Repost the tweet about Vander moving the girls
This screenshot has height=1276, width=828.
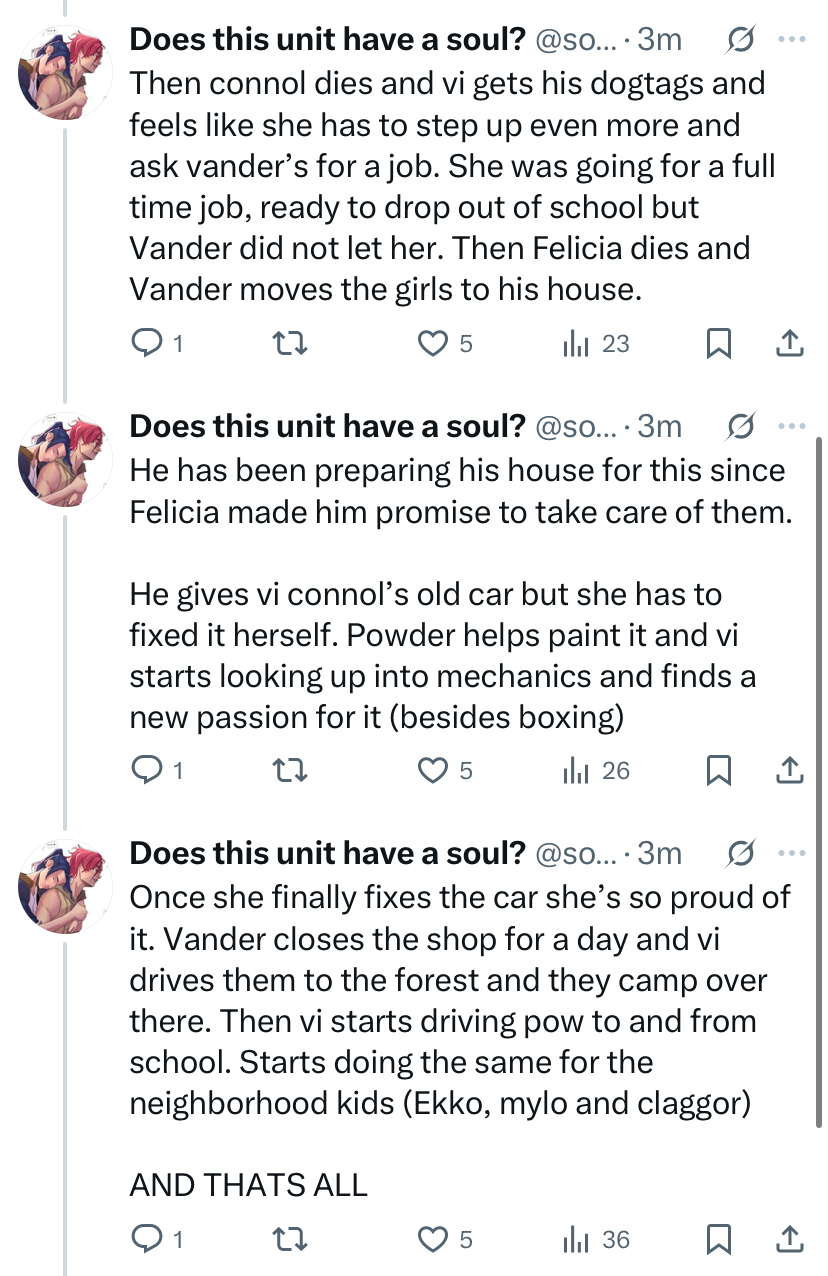tap(290, 344)
